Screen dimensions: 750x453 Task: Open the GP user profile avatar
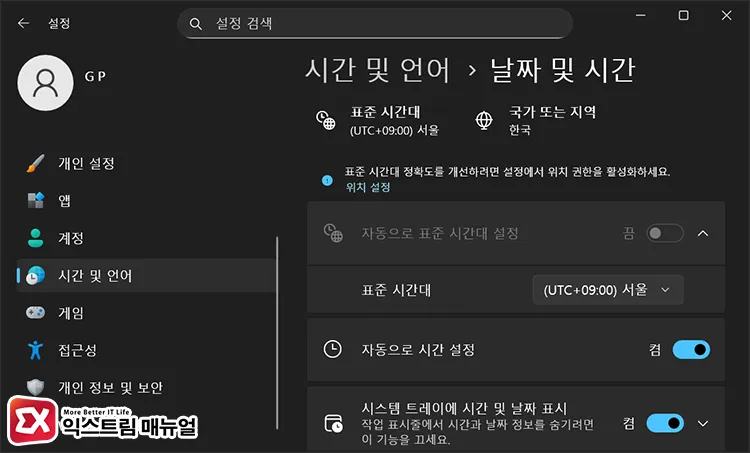45,83
